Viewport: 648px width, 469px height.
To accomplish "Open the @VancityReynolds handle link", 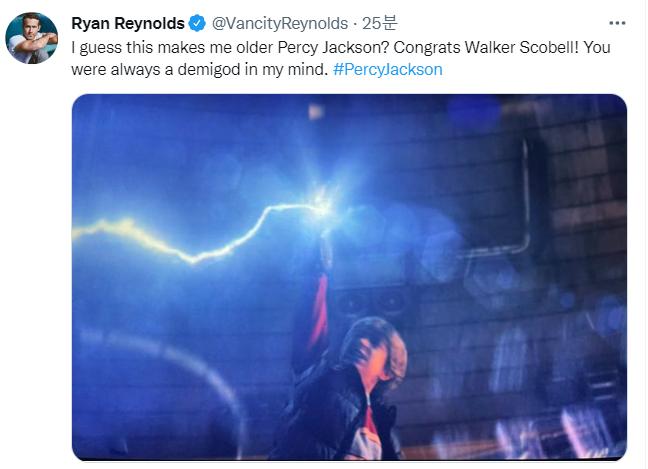I will [280, 24].
